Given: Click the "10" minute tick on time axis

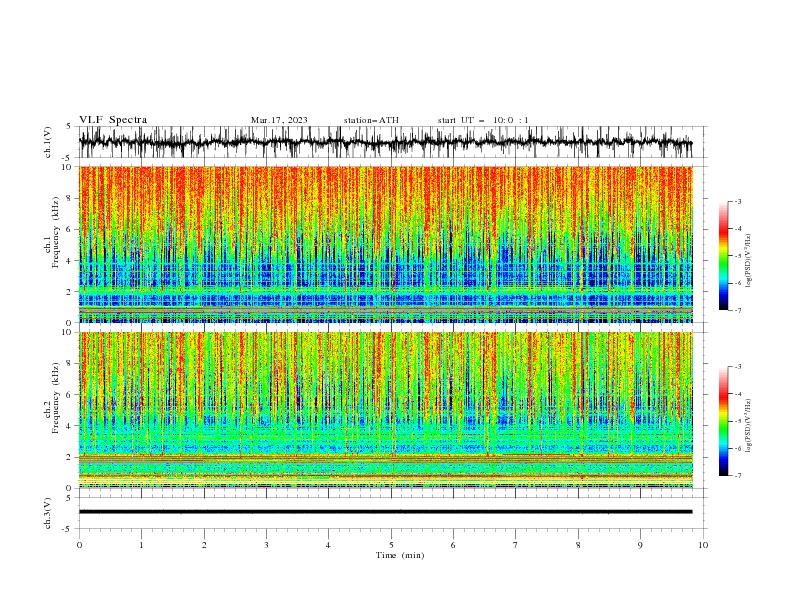Looking at the screenshot, I should (703, 545).
